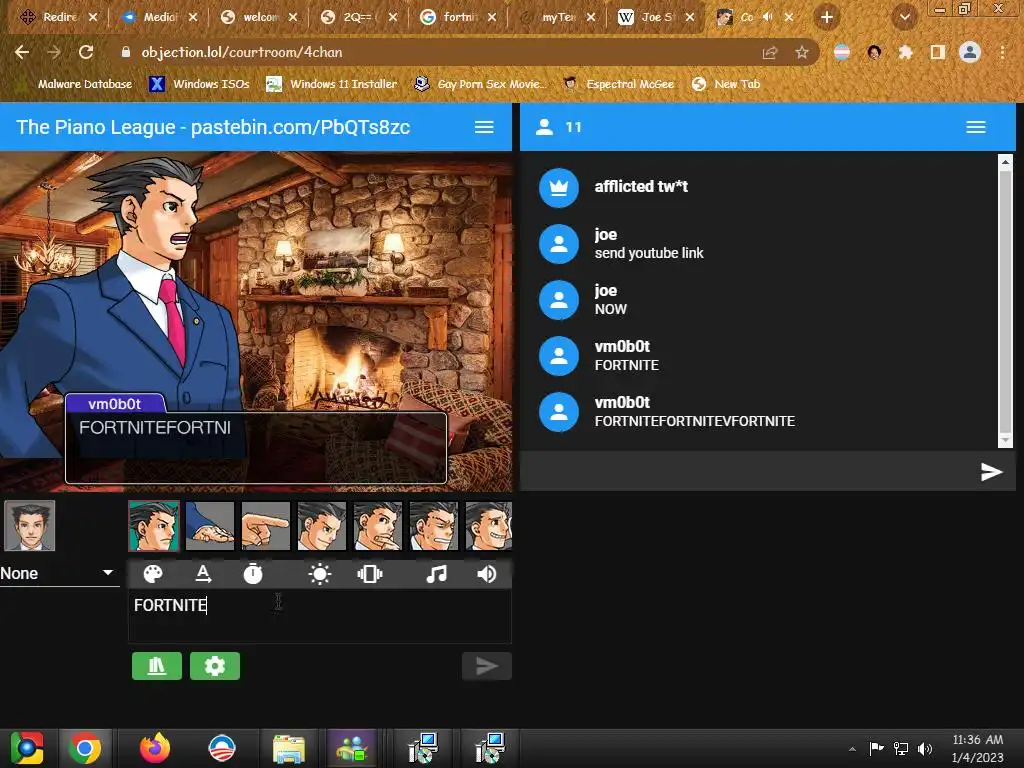Viewport: 1024px width, 768px height.
Task: Open the New Tab bookmark
Action: [x=726, y=84]
